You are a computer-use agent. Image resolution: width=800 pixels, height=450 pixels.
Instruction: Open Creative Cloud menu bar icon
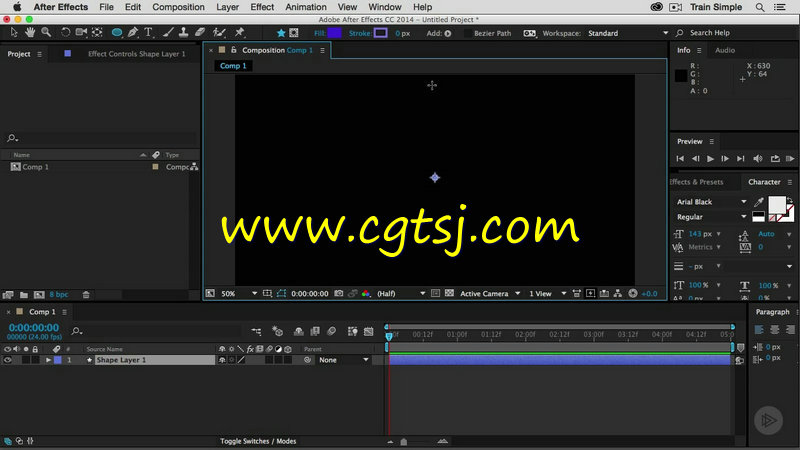click(x=657, y=7)
